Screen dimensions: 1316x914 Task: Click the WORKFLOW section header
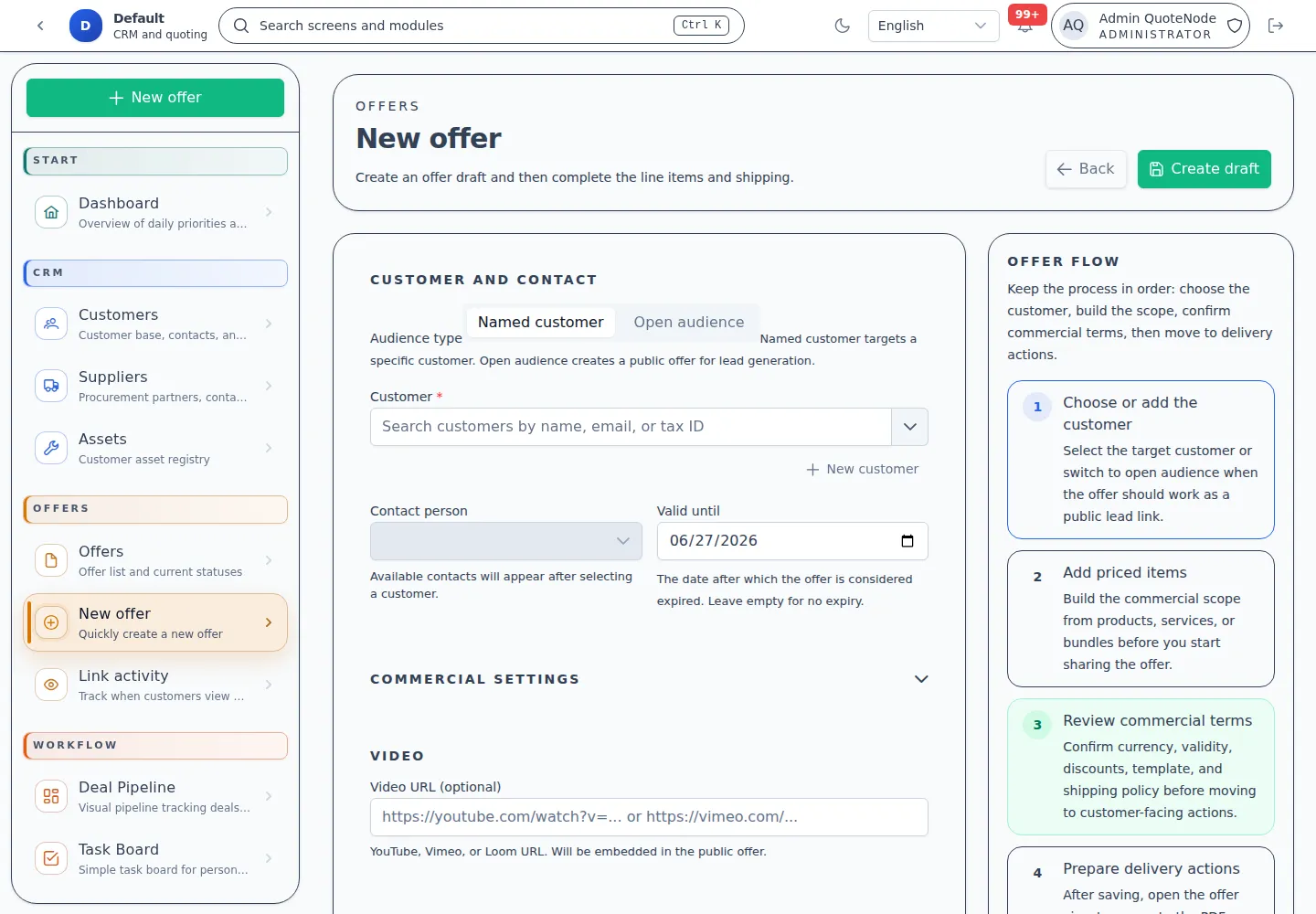(155, 746)
